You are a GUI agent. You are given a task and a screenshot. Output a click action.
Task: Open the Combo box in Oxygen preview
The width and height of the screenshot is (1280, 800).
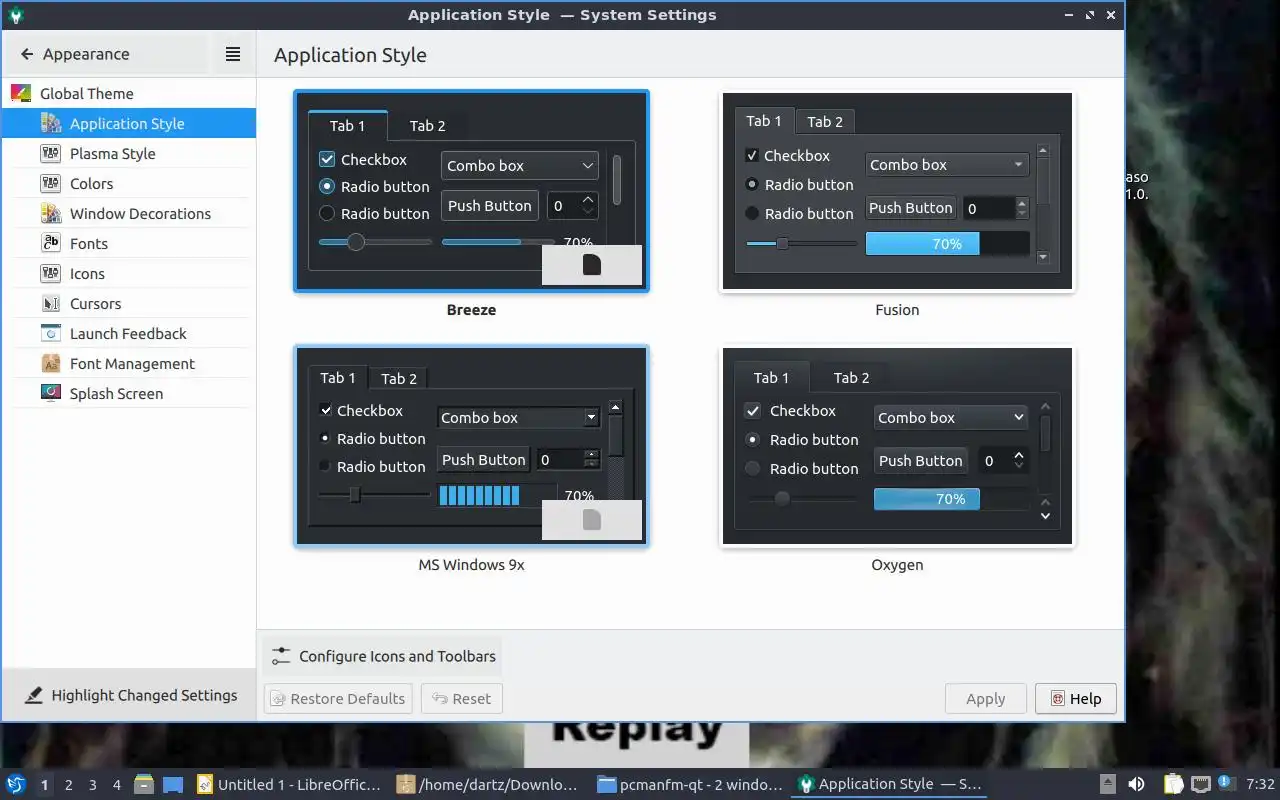tap(951, 418)
